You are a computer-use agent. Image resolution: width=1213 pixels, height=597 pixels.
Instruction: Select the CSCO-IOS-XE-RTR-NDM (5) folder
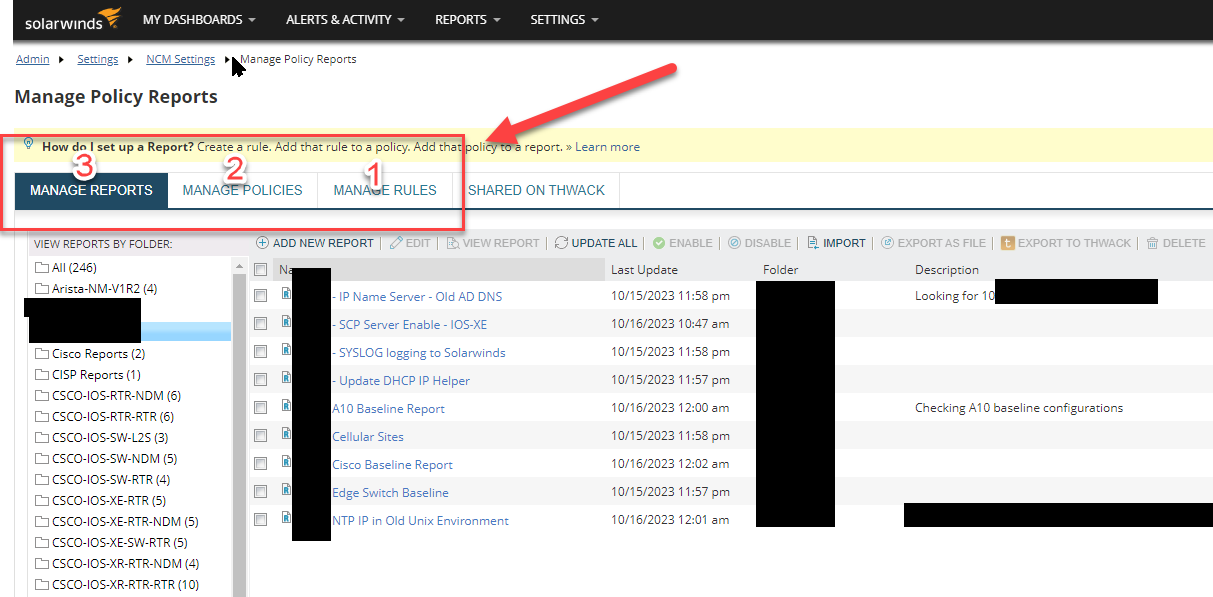tap(125, 522)
